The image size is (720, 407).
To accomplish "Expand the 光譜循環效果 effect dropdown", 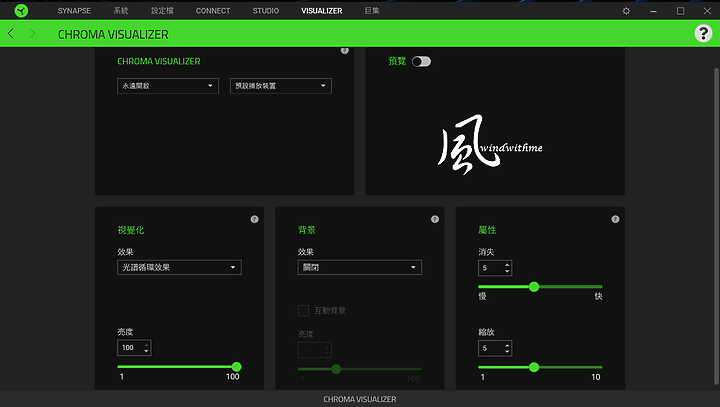I will 180,267.
